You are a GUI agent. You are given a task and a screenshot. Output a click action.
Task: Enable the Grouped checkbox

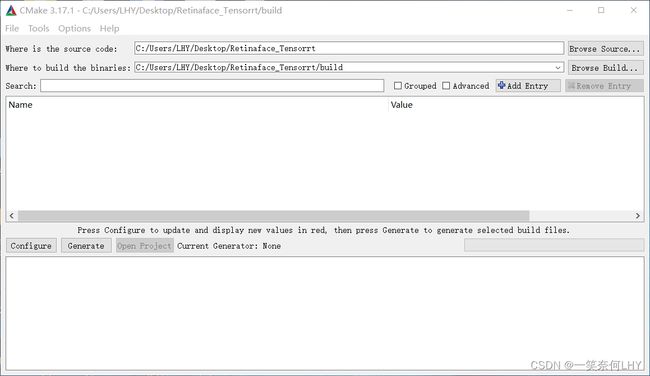click(398, 86)
